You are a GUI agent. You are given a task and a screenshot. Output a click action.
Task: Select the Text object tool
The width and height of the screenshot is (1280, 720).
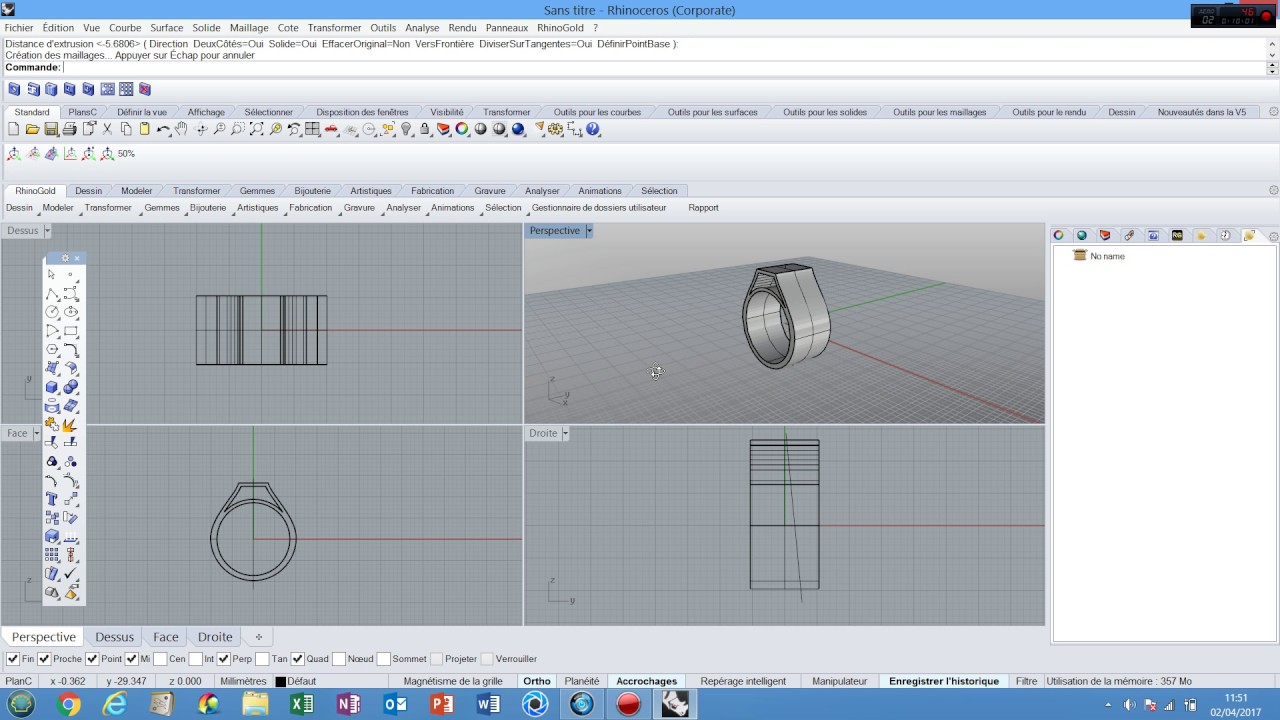52,499
